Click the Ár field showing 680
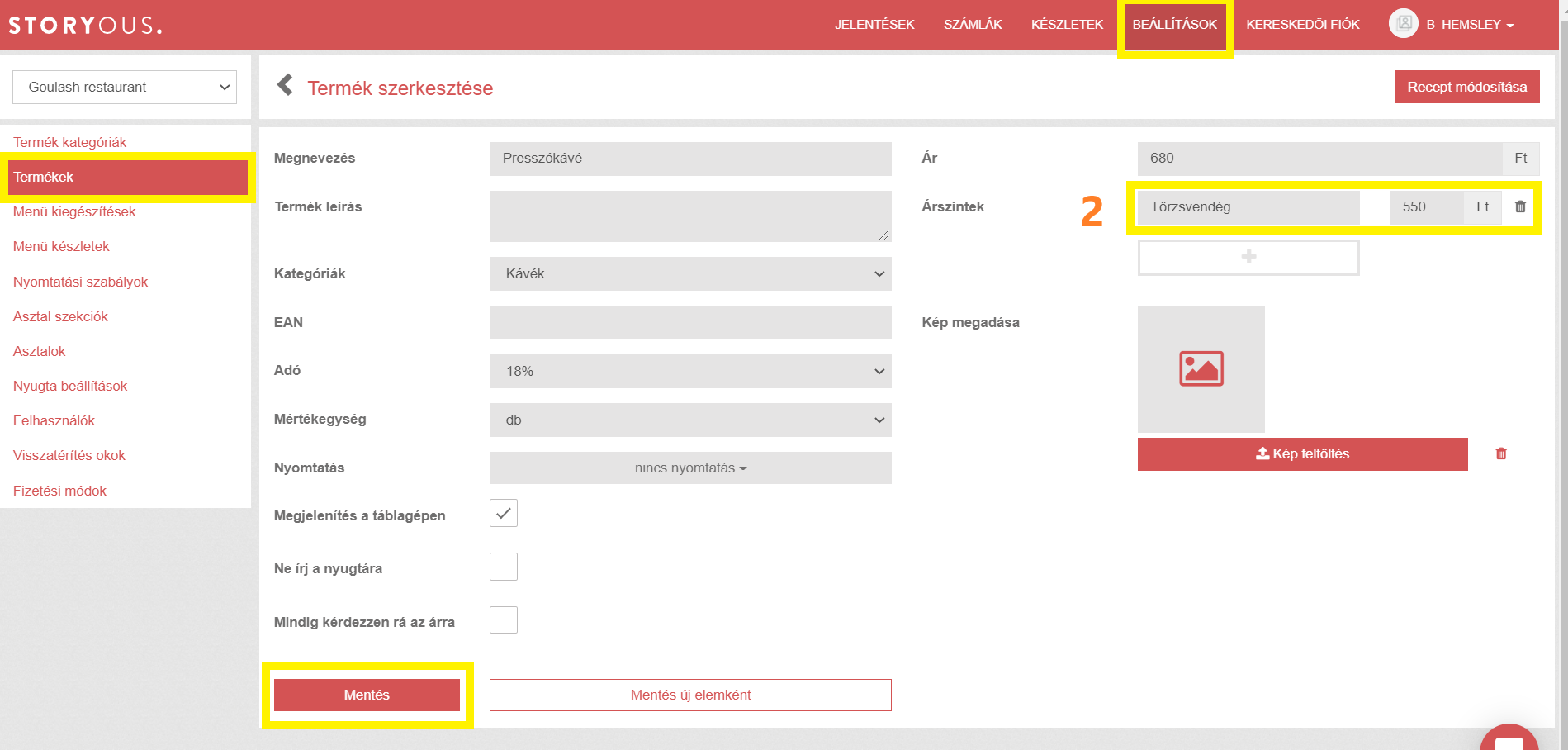The image size is (1568, 750). tap(1319, 159)
